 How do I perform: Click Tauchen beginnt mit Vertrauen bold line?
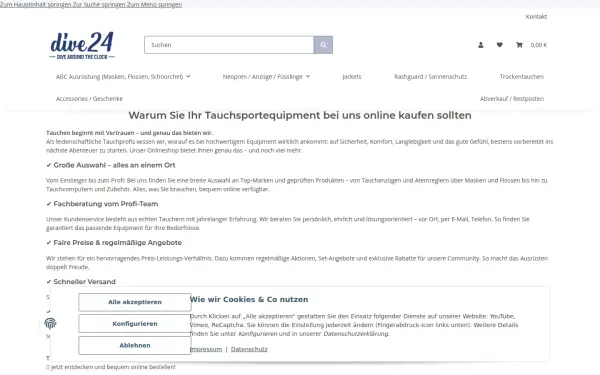tap(129, 133)
